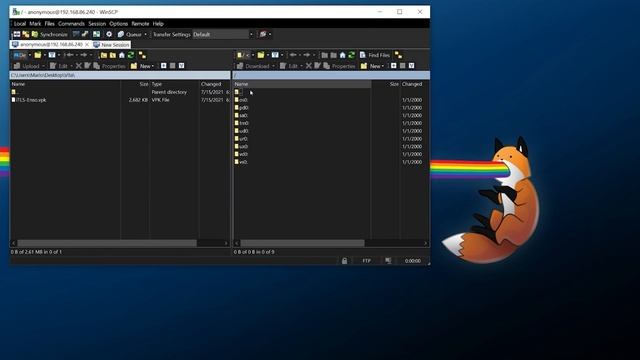The height and width of the screenshot is (360, 640).
Task: Go to local root directory icon
Action: 113,55
